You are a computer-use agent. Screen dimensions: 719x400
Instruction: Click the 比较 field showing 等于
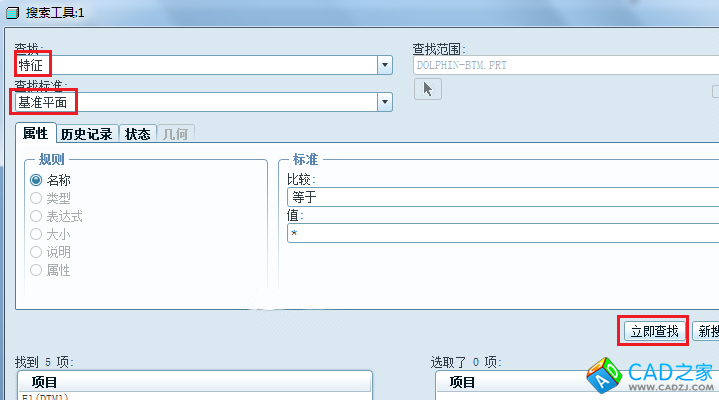pyautogui.click(x=500, y=197)
